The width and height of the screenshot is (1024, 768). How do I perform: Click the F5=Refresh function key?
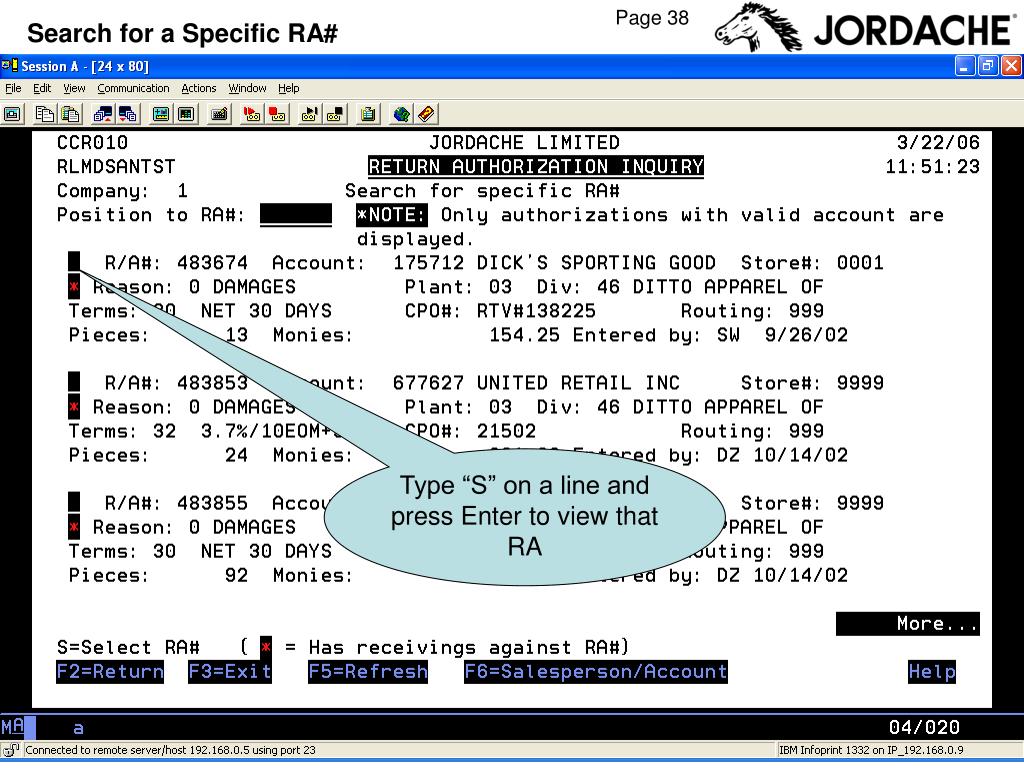[368, 671]
